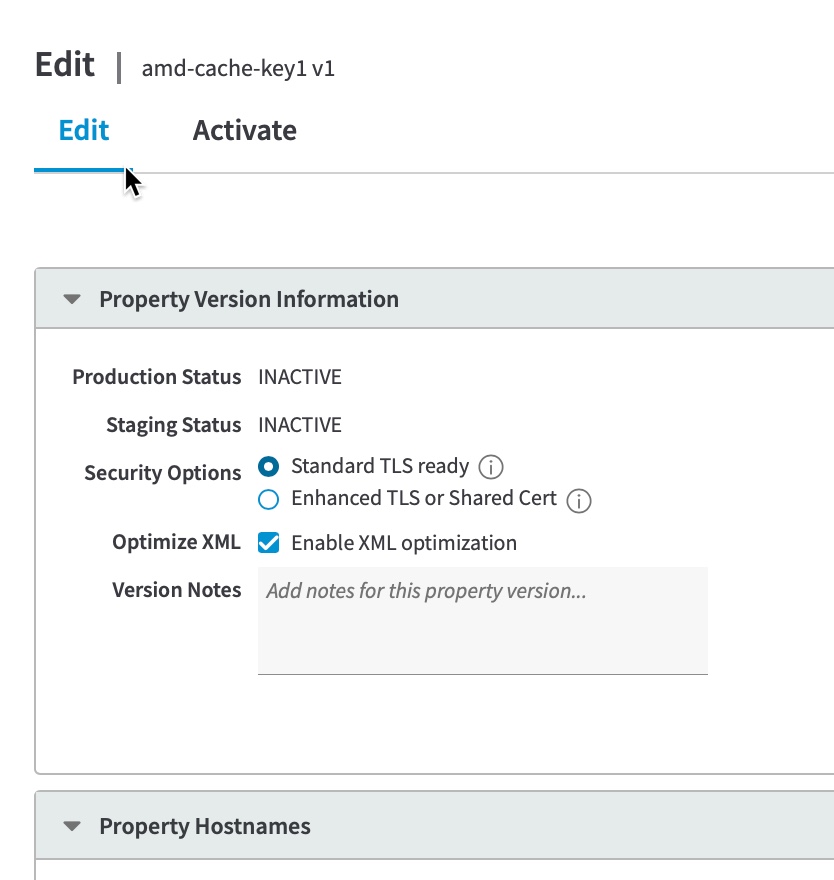Click the Standard TLS ready label text
Screen dimensions: 834x880
pos(379,466)
